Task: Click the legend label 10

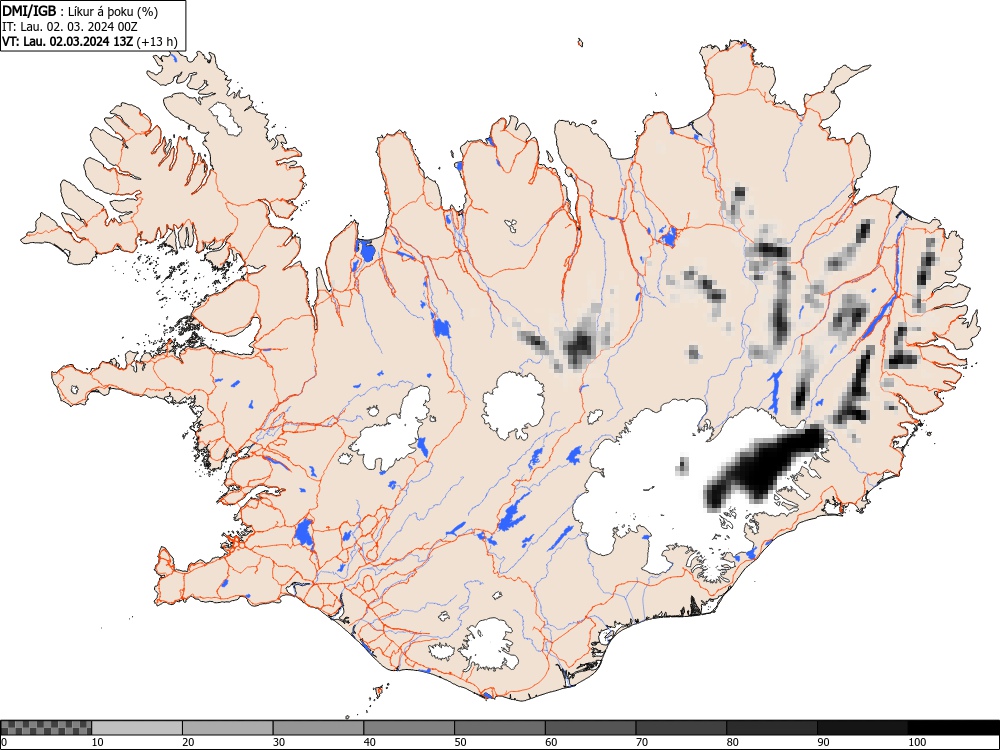Action: tap(98, 742)
